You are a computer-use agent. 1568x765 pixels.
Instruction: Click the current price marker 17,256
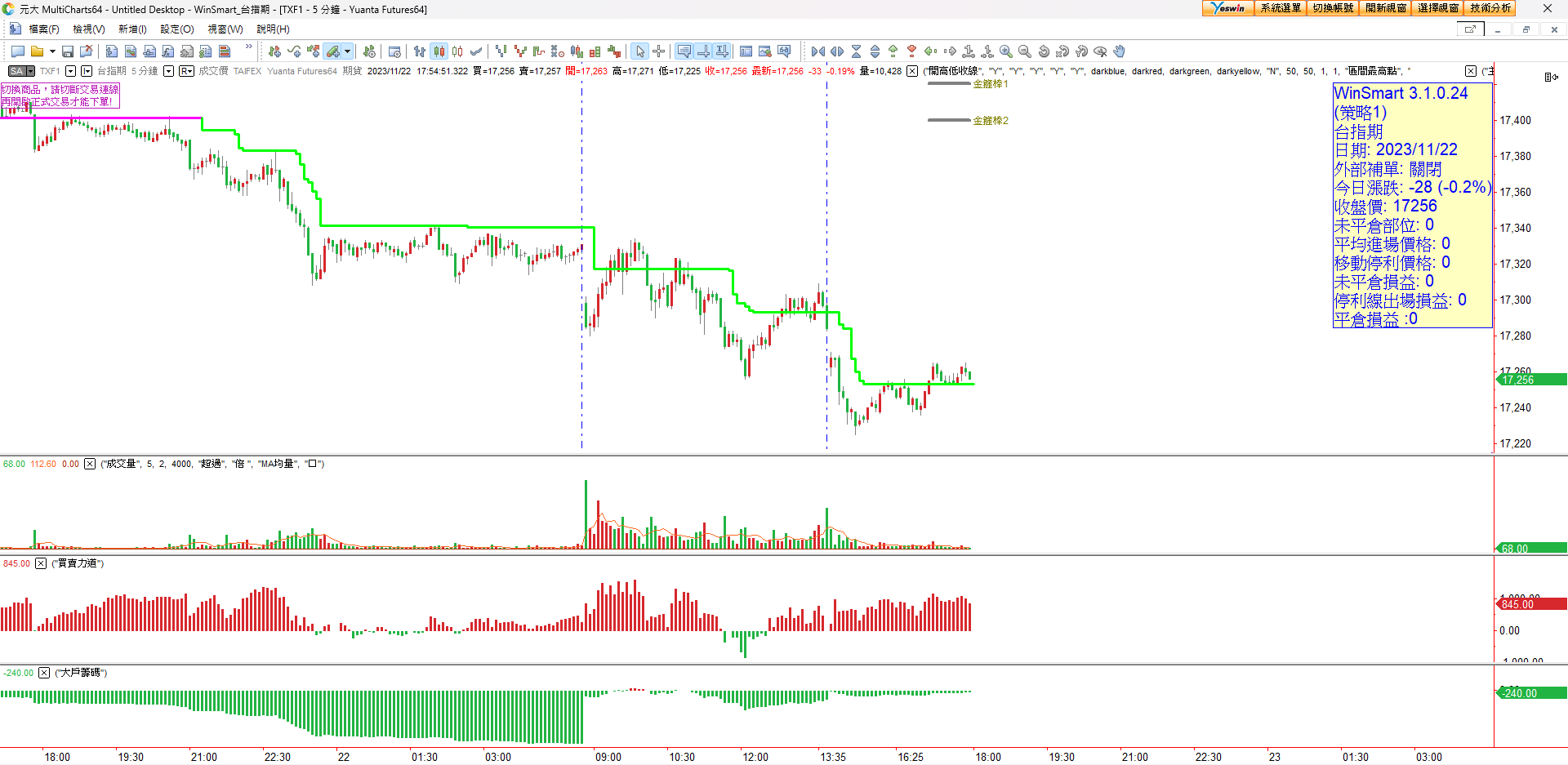tap(1531, 380)
